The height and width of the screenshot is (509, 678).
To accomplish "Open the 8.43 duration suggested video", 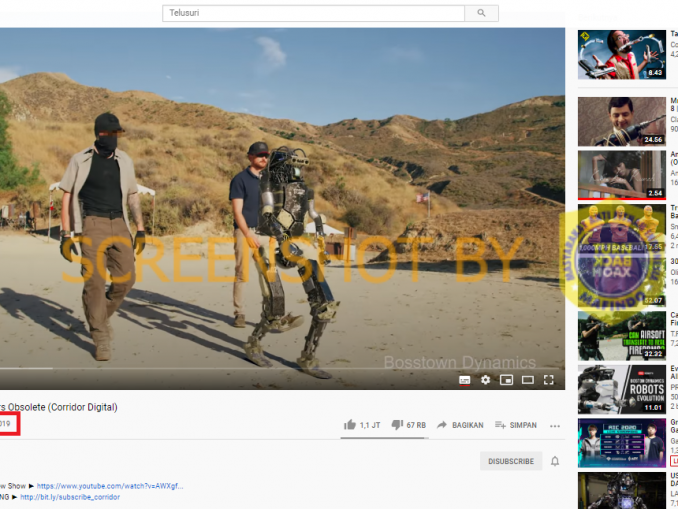I will tap(622, 54).
